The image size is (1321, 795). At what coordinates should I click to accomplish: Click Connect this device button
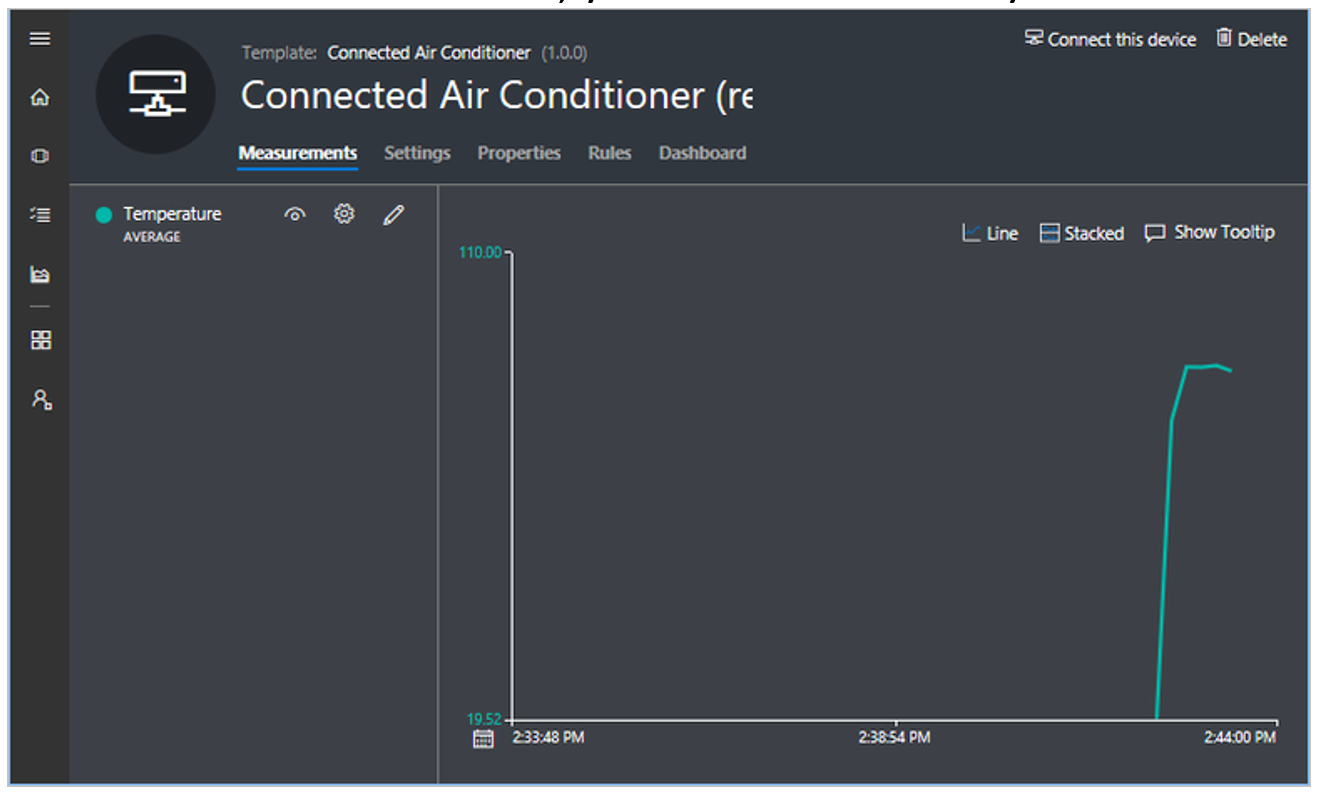point(1110,39)
